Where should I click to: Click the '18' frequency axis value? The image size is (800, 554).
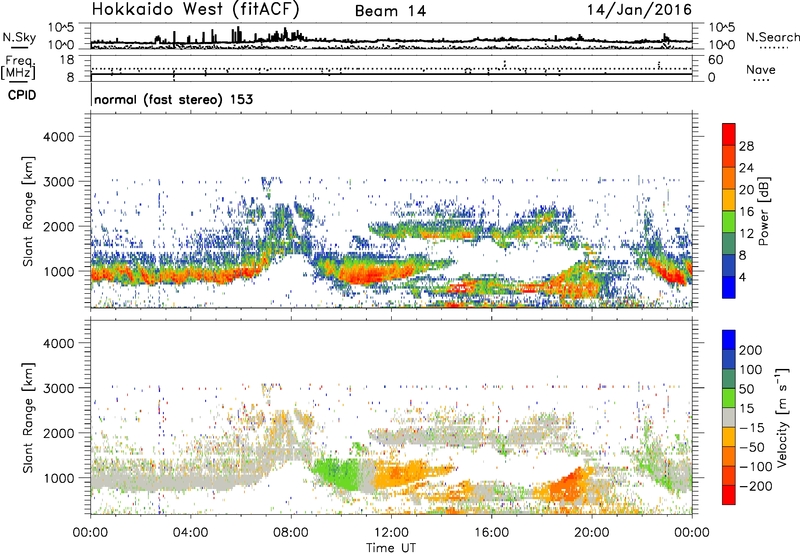pyautogui.click(x=67, y=59)
